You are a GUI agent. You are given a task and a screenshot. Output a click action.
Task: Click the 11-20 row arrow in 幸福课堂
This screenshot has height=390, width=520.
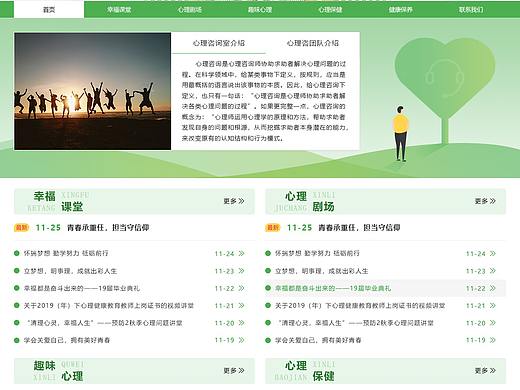[x=242, y=323]
